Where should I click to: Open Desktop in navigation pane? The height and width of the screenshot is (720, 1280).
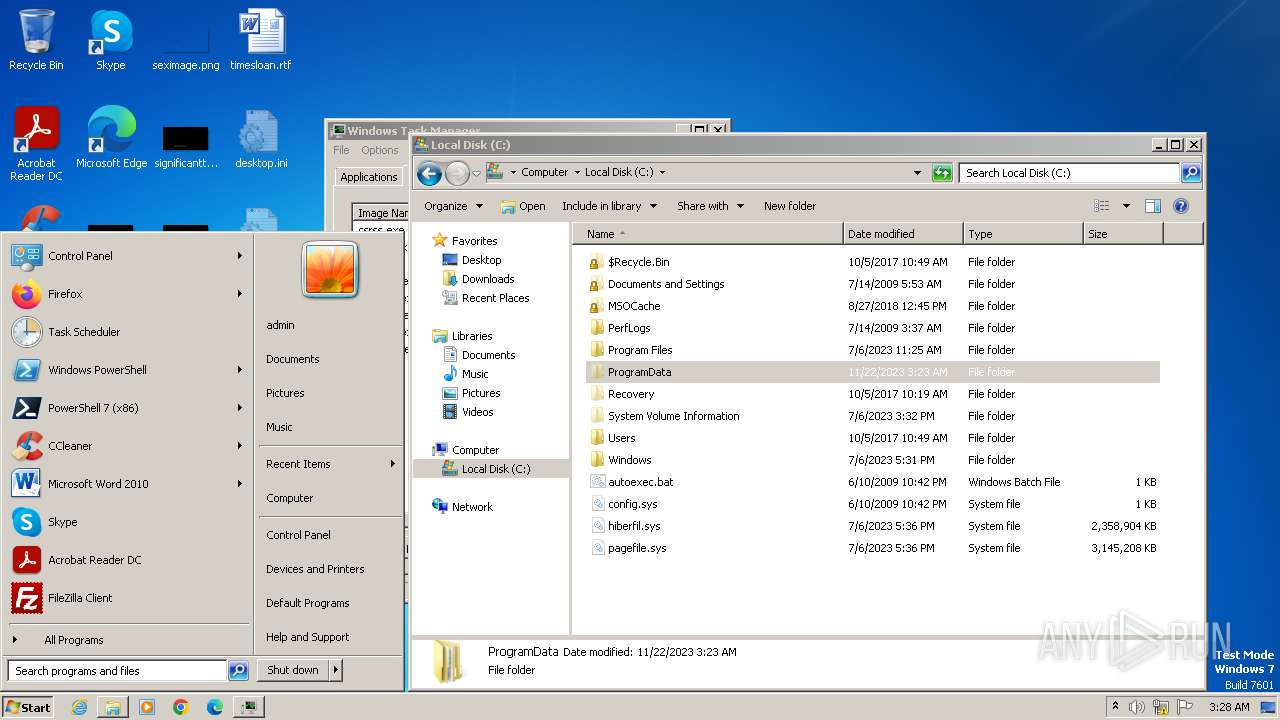click(x=481, y=260)
